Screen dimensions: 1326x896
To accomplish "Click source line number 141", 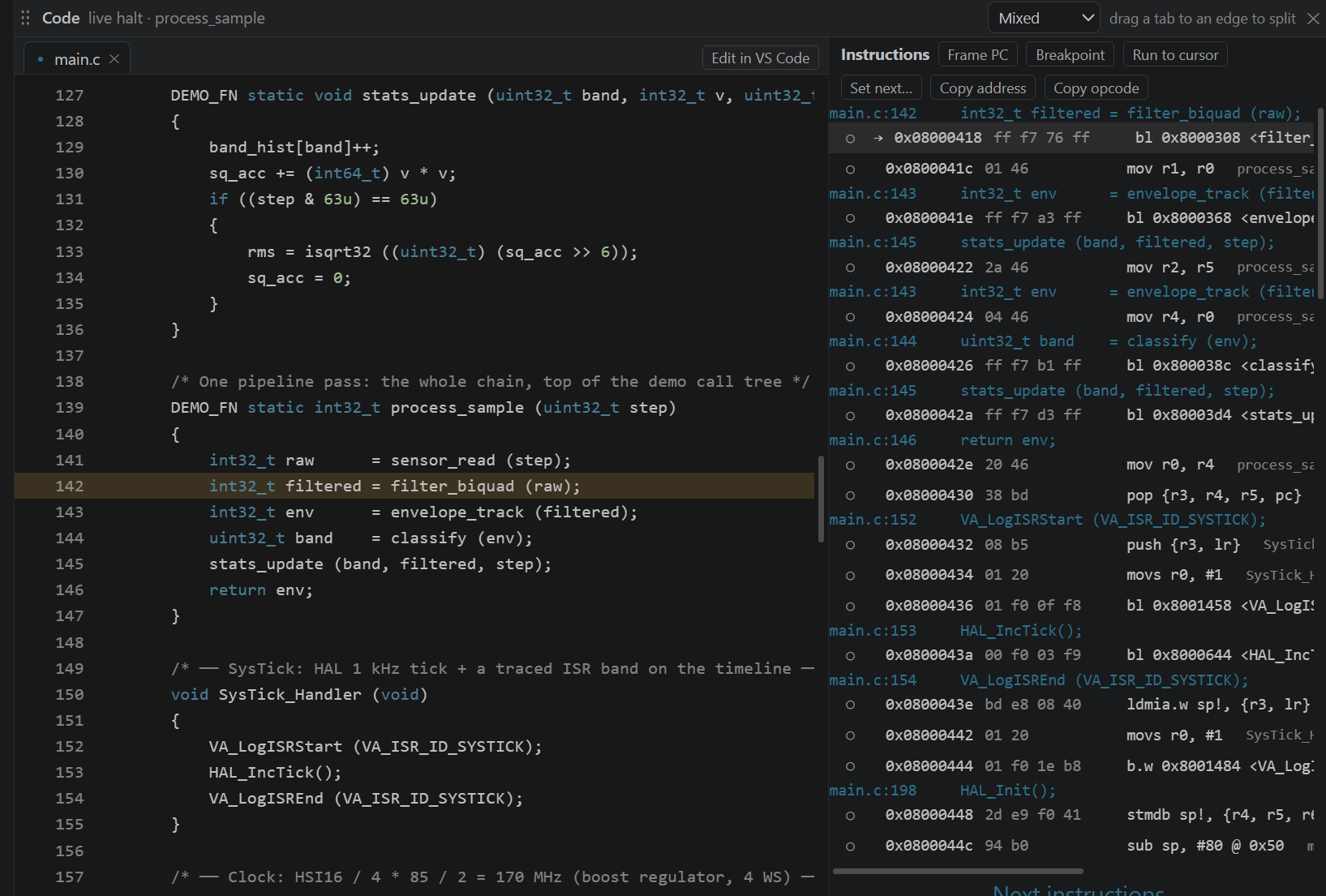I will click(70, 460).
